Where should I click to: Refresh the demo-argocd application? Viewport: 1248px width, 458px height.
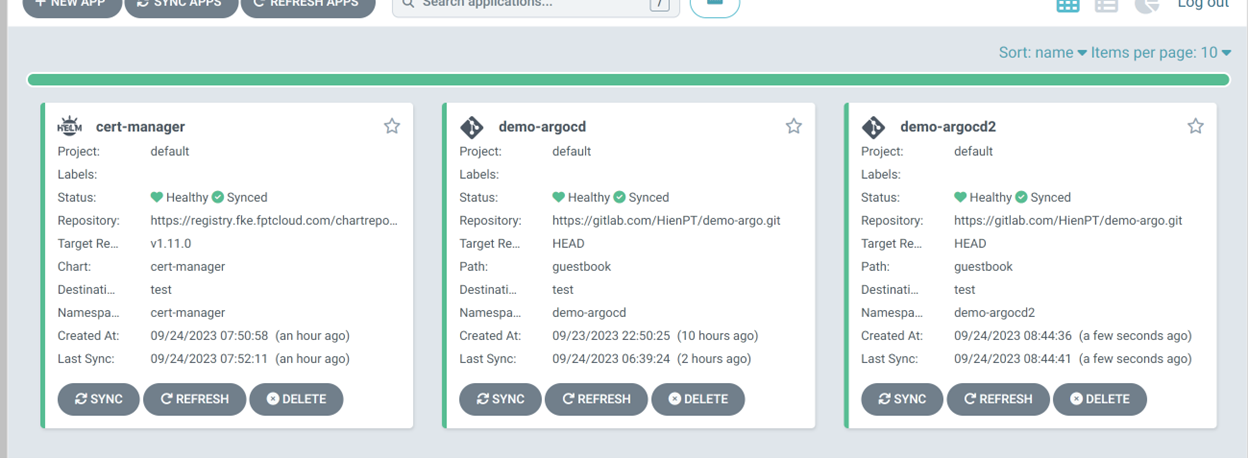(596, 399)
